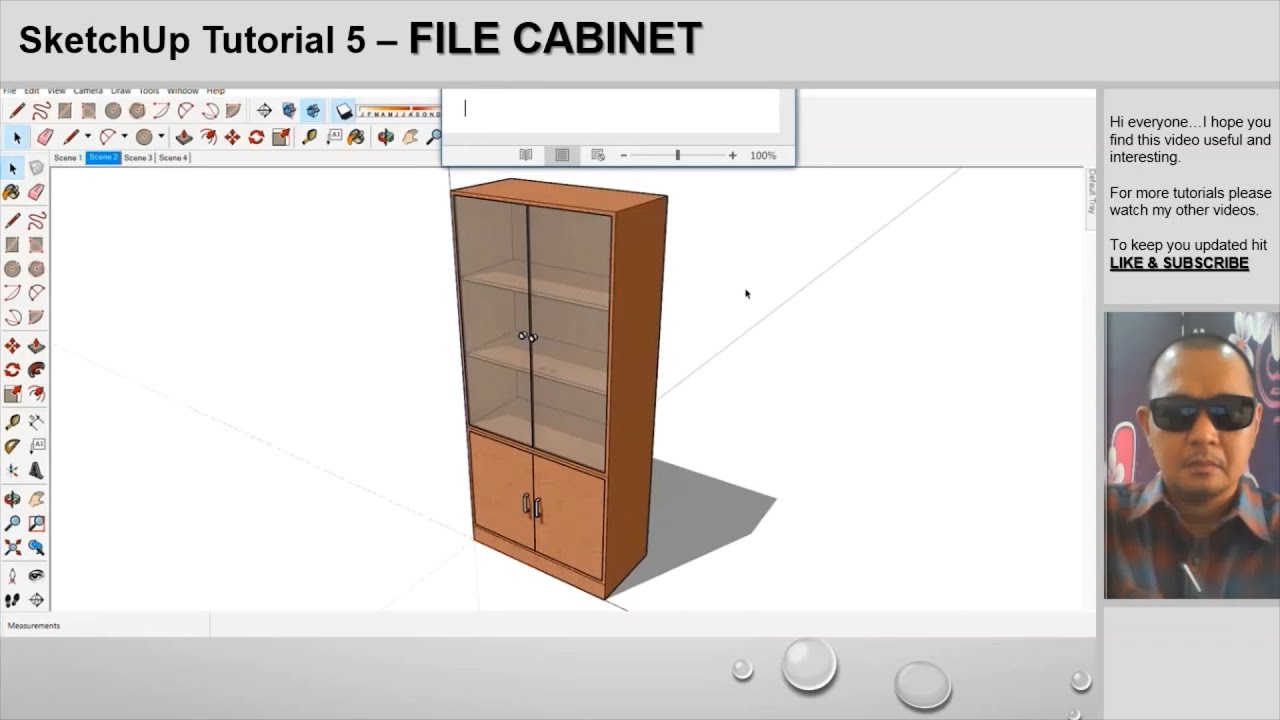Select the Tape Measure tool in second toolbar row
The image size is (1280, 720).
coord(310,137)
